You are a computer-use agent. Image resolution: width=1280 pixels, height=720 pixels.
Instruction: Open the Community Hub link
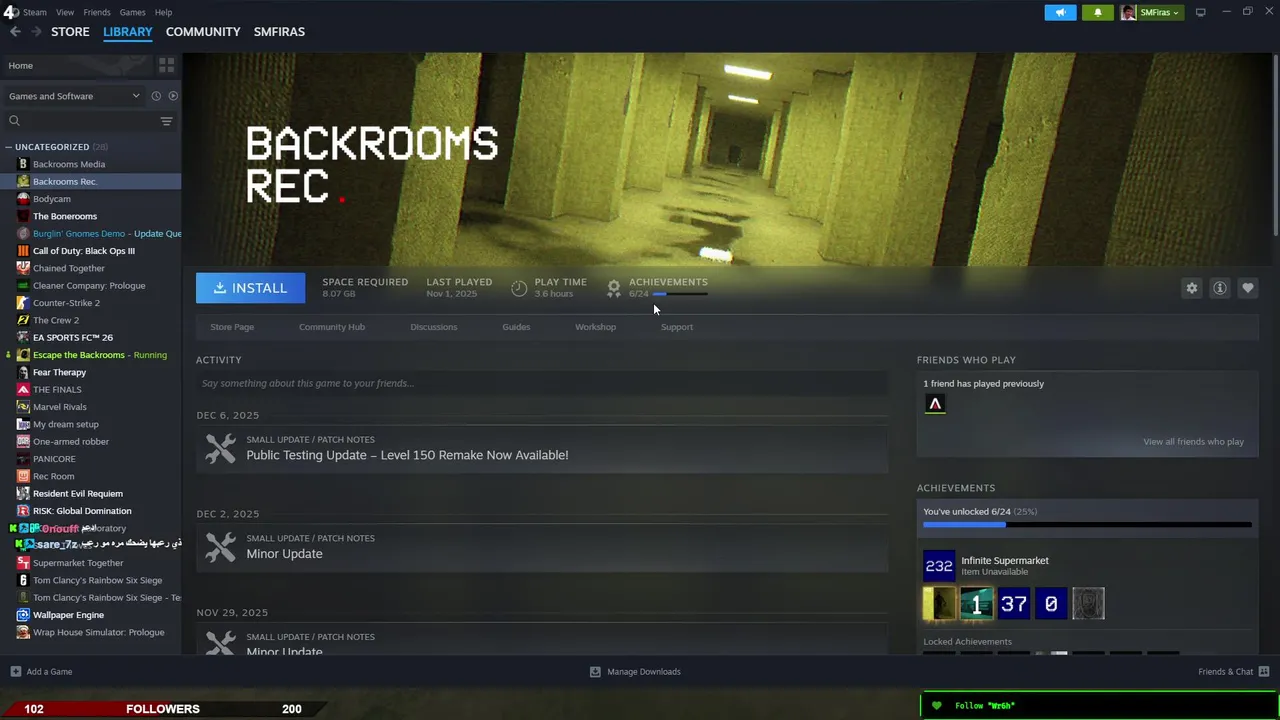(x=332, y=327)
